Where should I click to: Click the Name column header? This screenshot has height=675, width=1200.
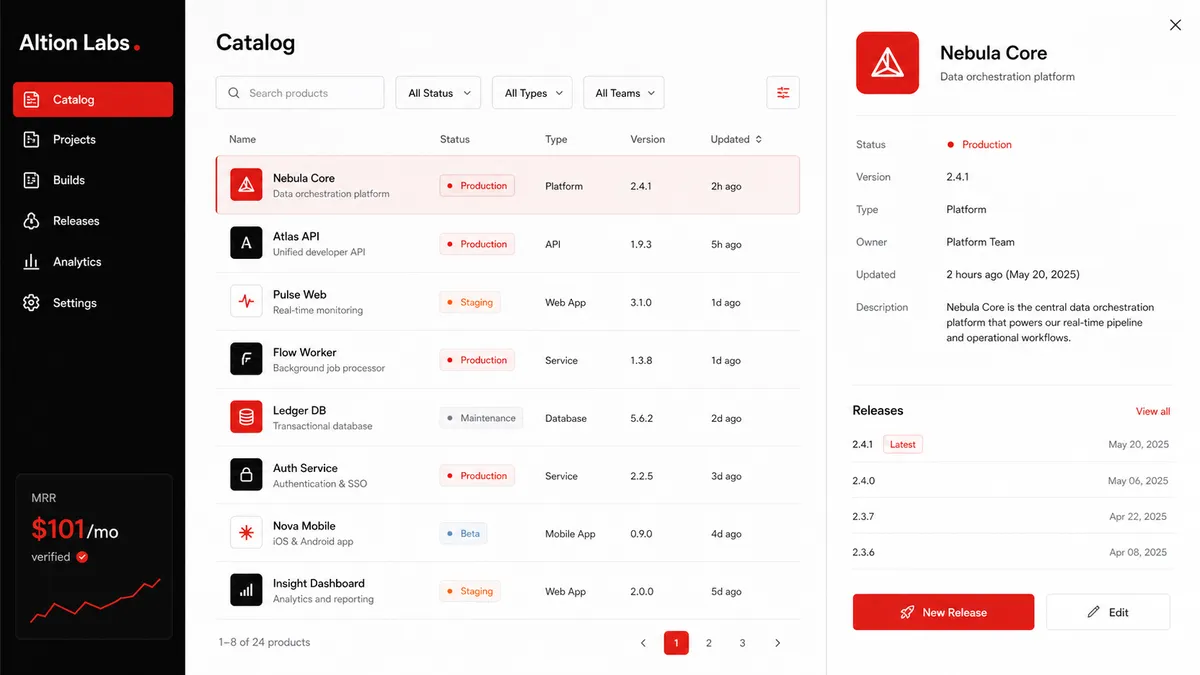(242, 139)
